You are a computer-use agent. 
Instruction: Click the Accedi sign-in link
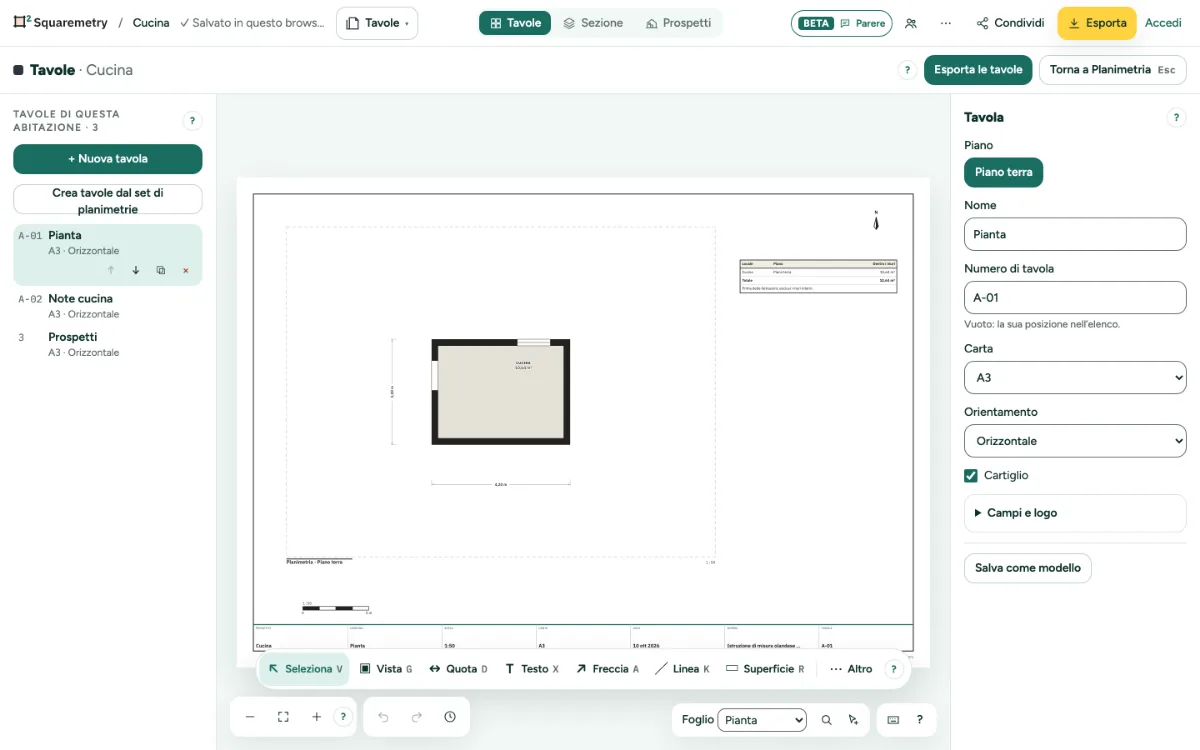[x=1163, y=23]
